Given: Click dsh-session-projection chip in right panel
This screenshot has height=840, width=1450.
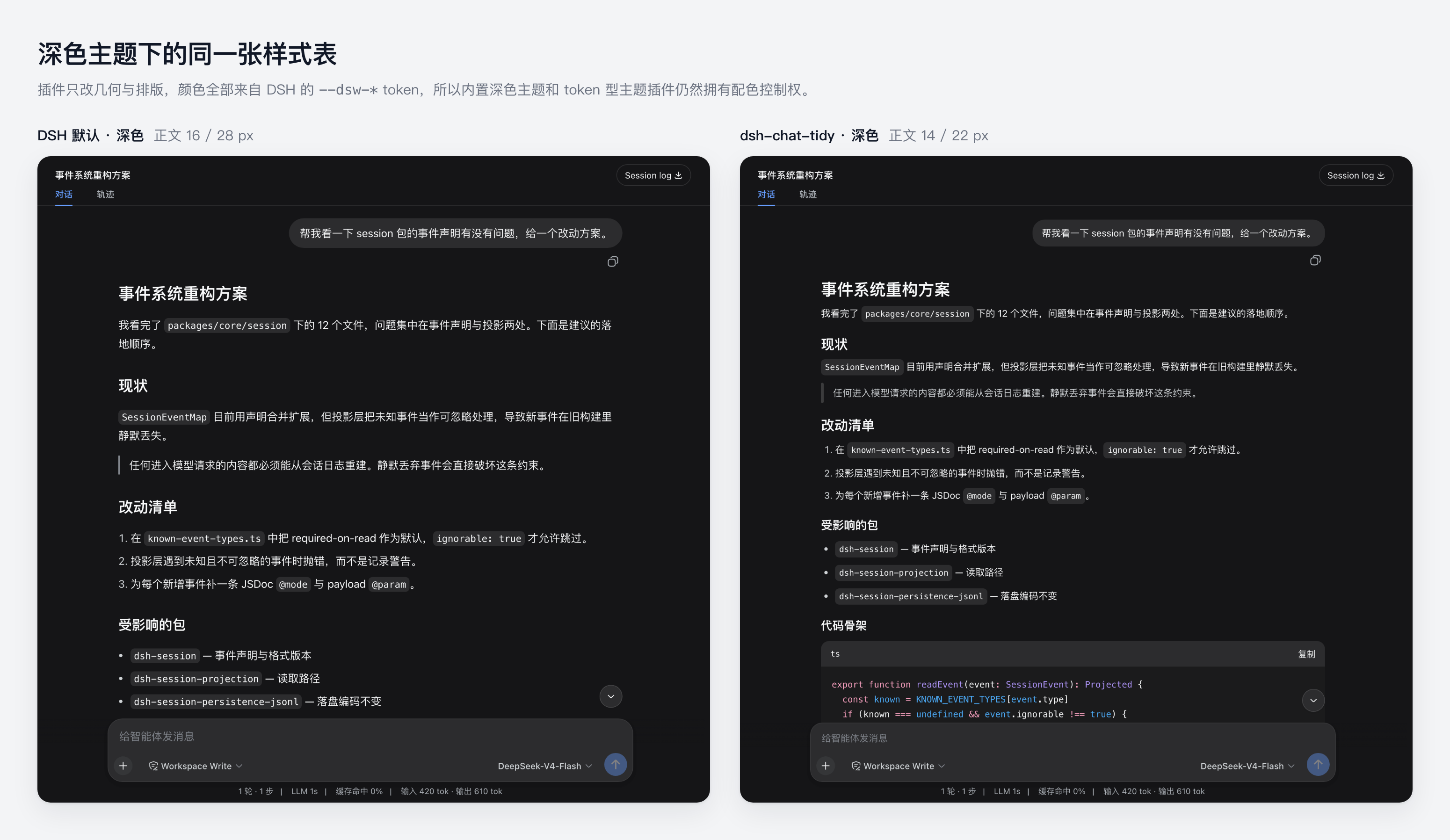Looking at the screenshot, I should [893, 573].
